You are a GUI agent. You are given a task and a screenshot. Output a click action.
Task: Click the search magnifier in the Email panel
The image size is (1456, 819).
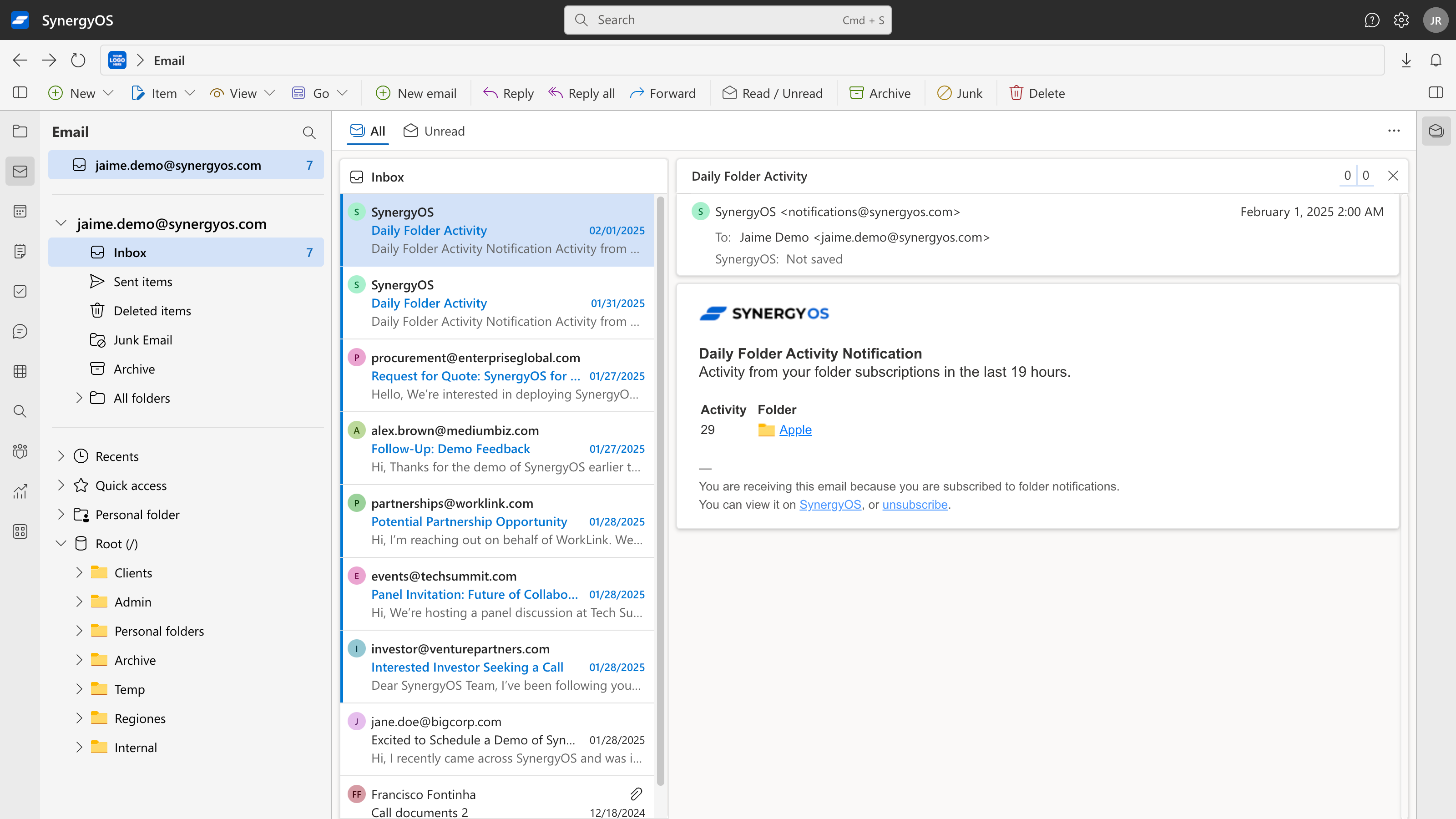click(x=308, y=132)
